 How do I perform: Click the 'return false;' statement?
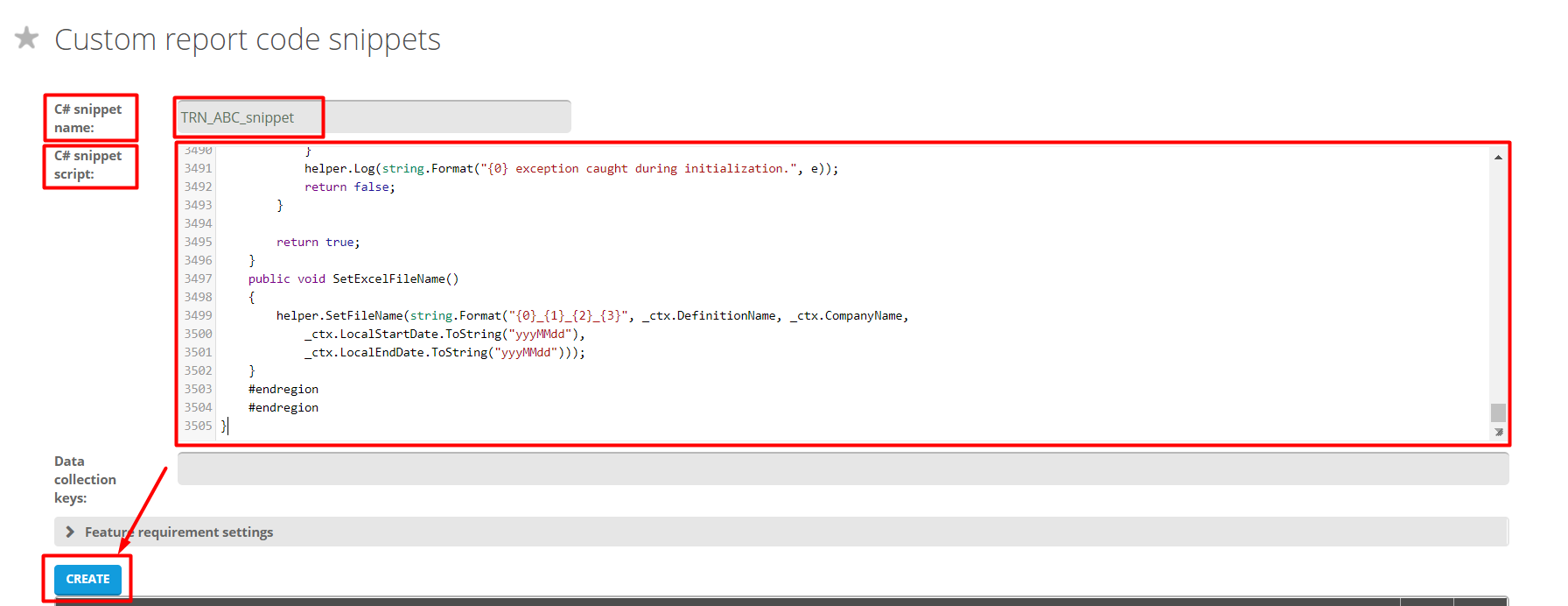[349, 187]
